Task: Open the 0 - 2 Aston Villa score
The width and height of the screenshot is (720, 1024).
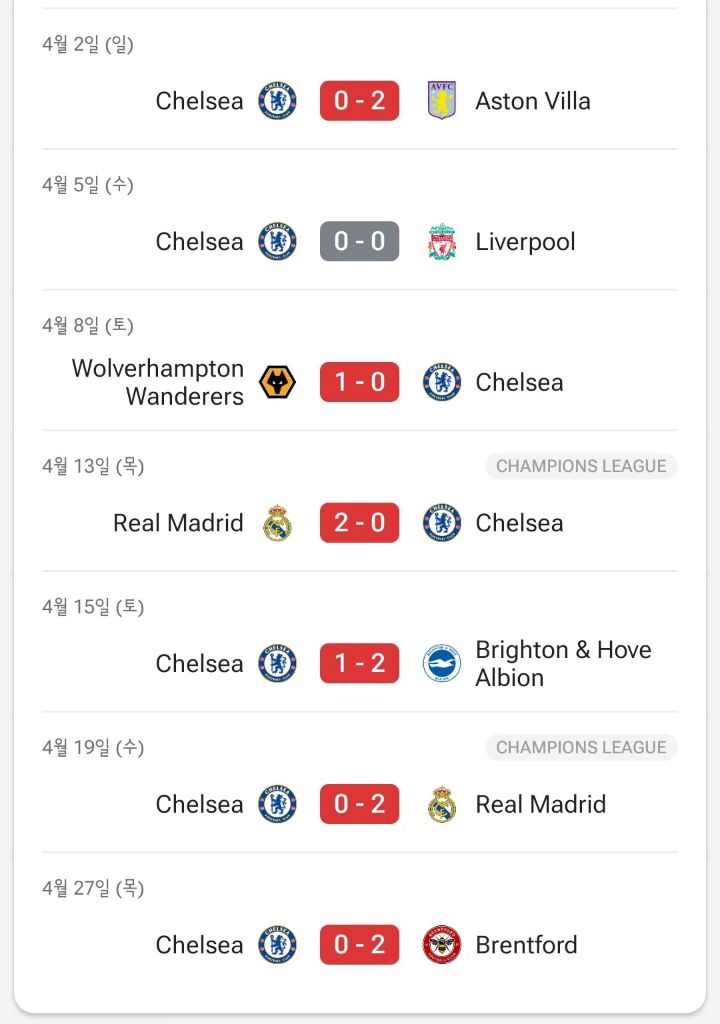Action: (x=359, y=101)
